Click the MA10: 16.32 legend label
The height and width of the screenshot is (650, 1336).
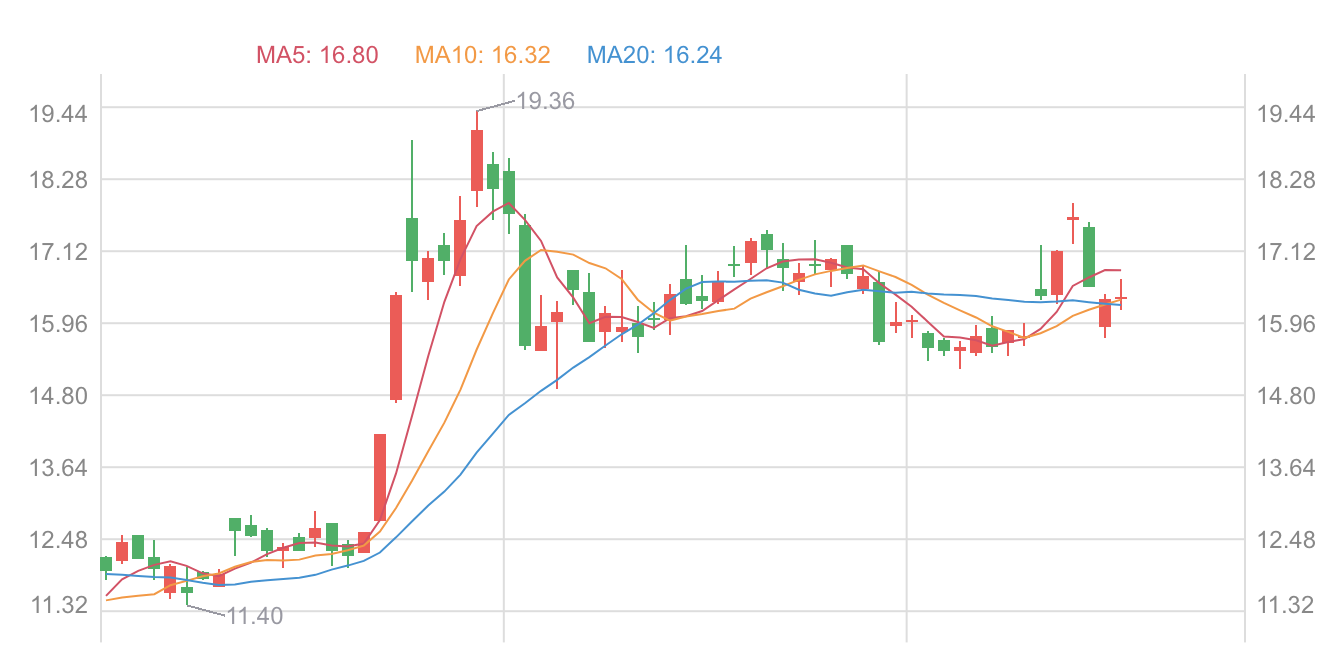click(x=483, y=55)
